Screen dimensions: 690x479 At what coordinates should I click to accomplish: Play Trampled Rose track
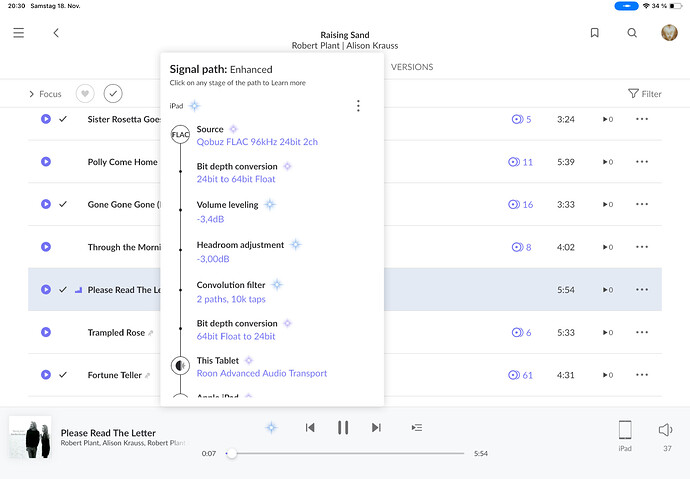pyautogui.click(x=46, y=332)
